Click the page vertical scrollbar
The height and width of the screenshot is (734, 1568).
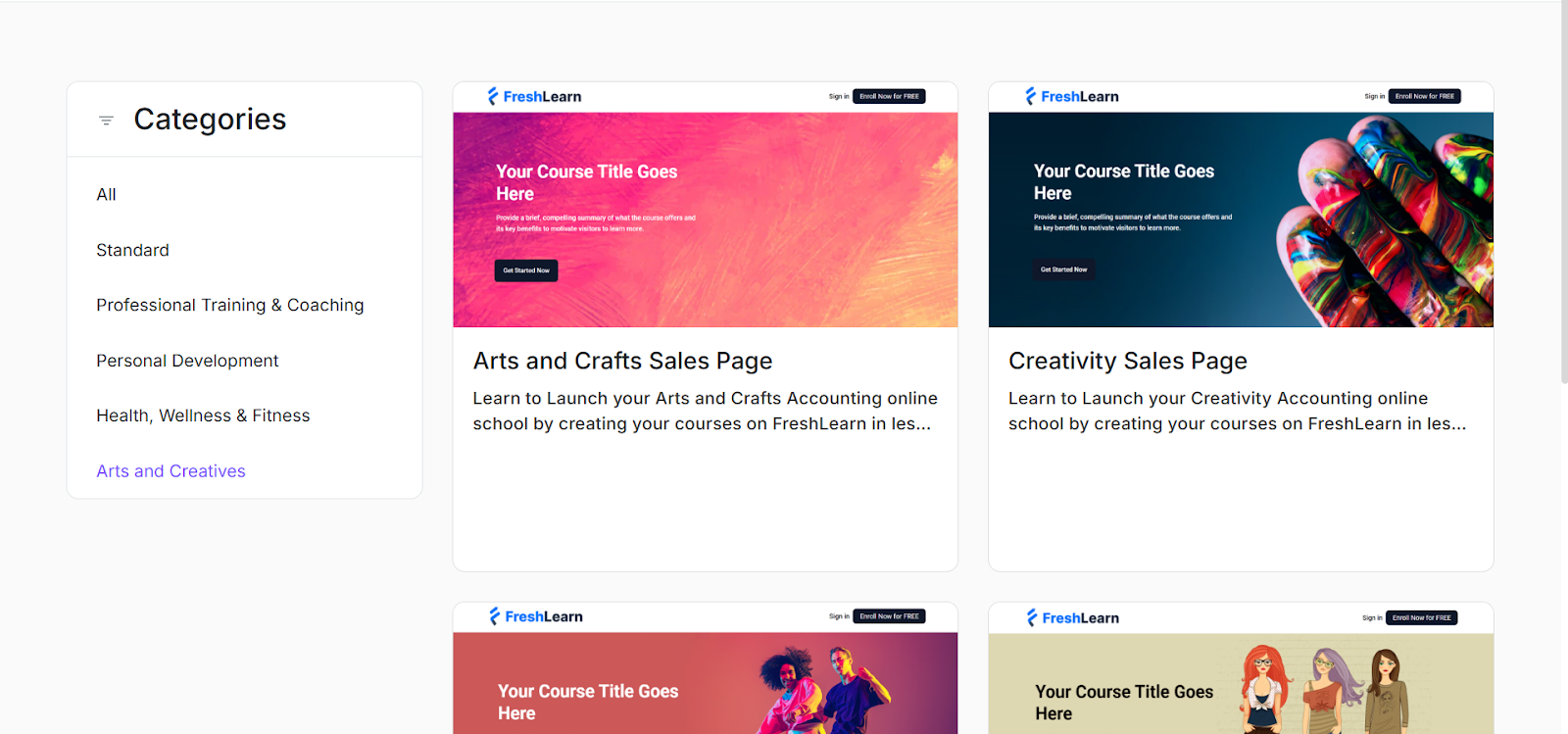tap(1564, 191)
